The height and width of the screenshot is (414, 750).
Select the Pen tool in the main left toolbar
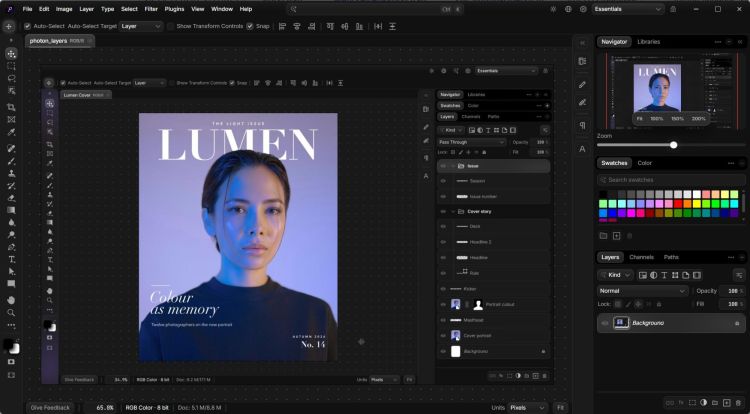tap(11, 247)
